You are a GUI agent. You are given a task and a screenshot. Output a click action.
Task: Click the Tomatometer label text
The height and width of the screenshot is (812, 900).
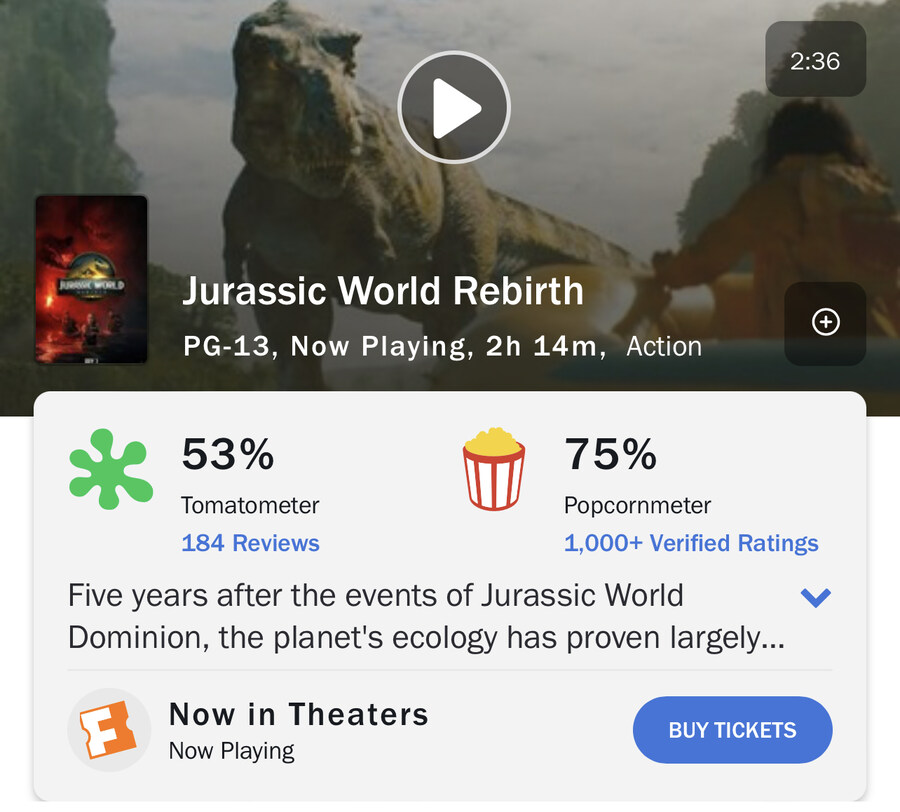tap(250, 506)
